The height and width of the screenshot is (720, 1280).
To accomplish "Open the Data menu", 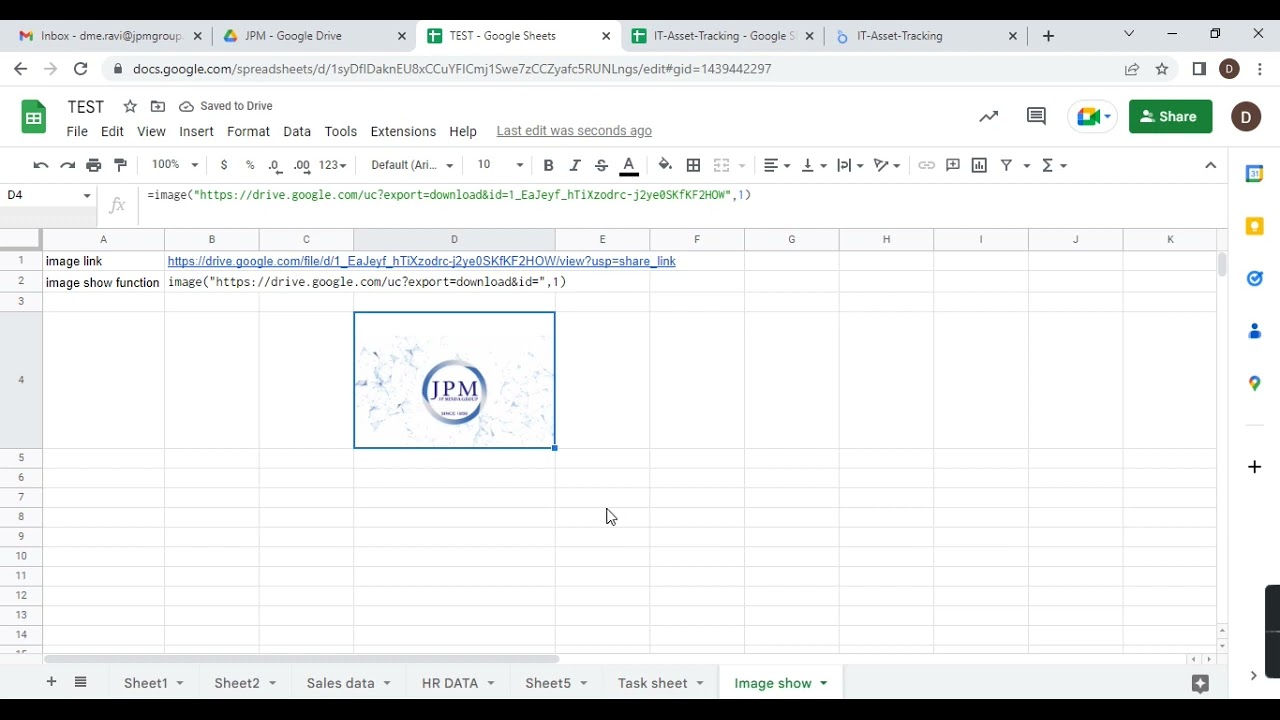I will 297,131.
